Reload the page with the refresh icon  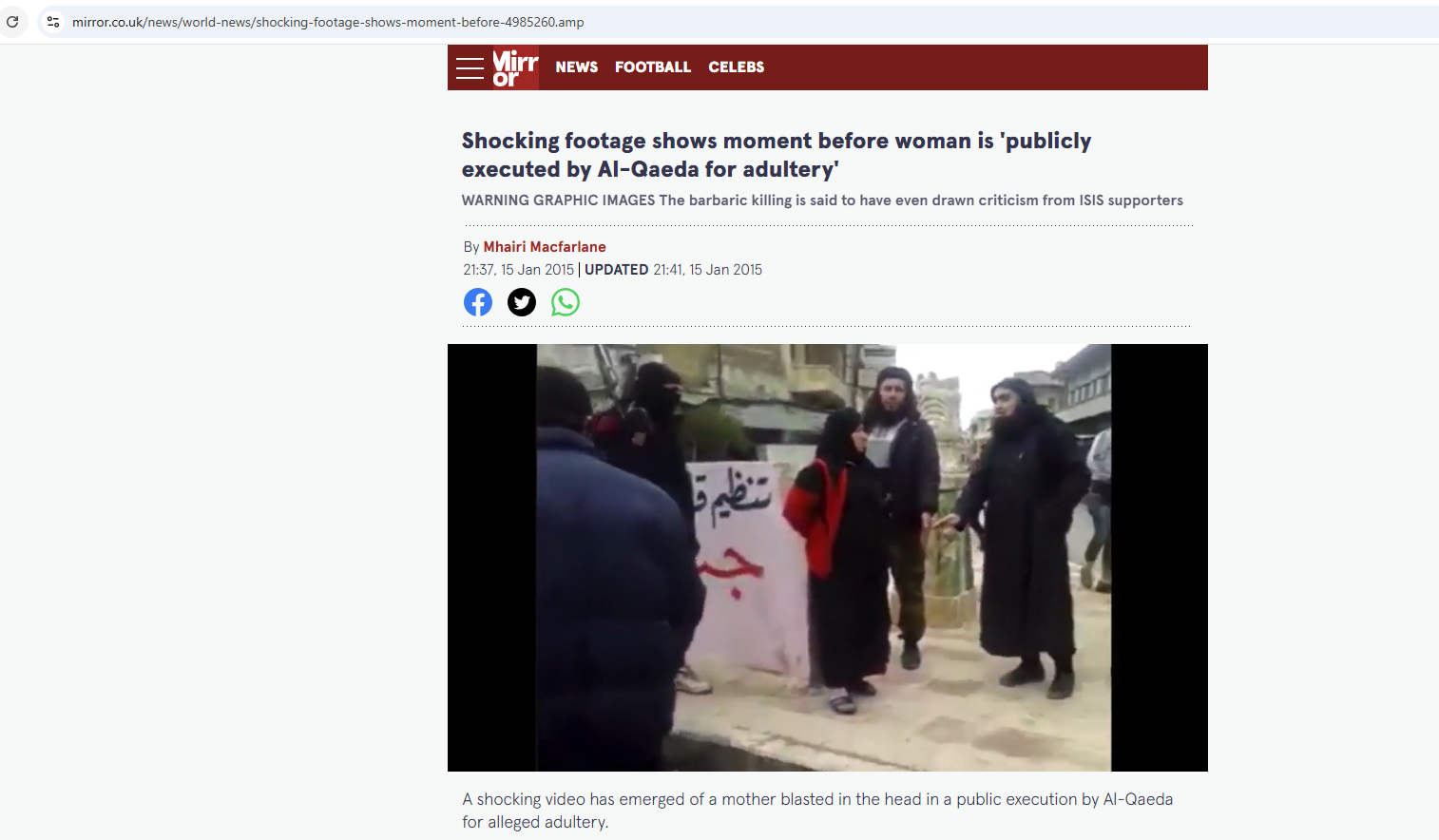pyautogui.click(x=12, y=21)
